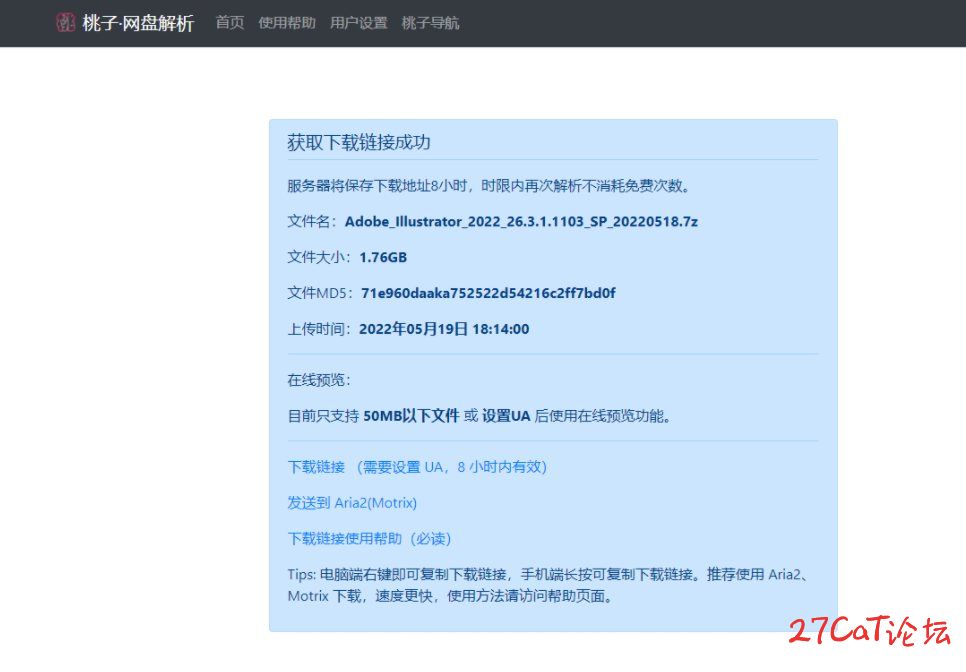Open 使用帮助 in the navigation bar
The width and height of the screenshot is (966, 672).
point(287,23)
